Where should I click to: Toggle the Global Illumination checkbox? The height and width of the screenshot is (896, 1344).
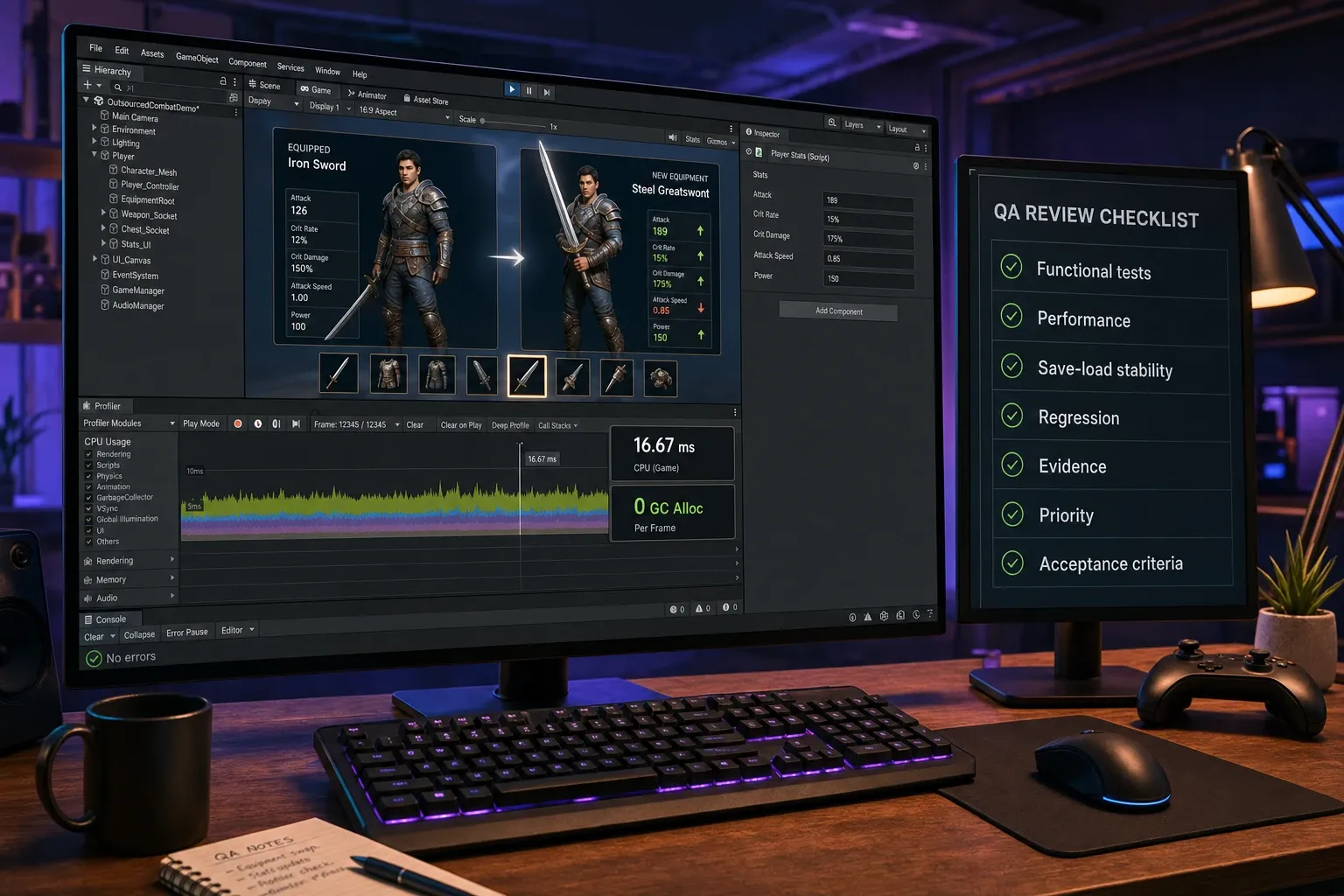point(88,520)
